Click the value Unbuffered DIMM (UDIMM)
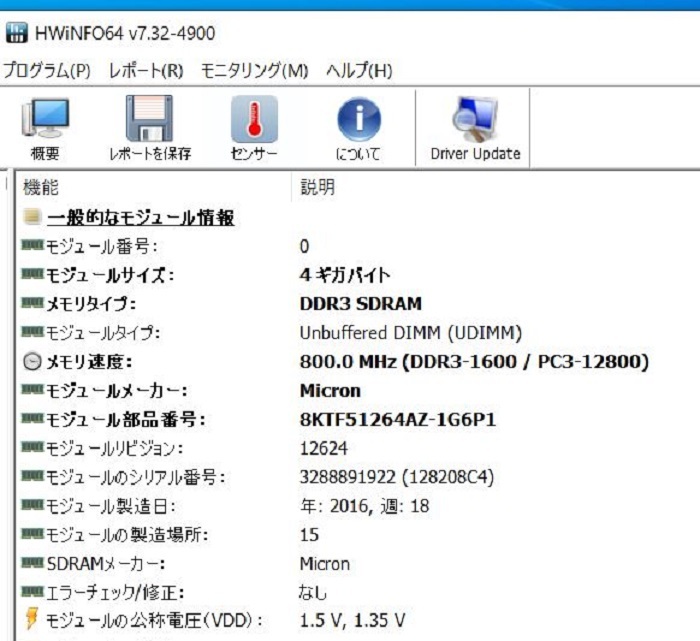 pyautogui.click(x=411, y=333)
